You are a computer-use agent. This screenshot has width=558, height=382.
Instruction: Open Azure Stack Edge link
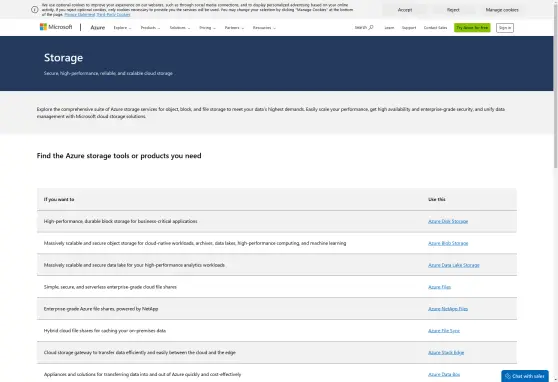pos(446,353)
